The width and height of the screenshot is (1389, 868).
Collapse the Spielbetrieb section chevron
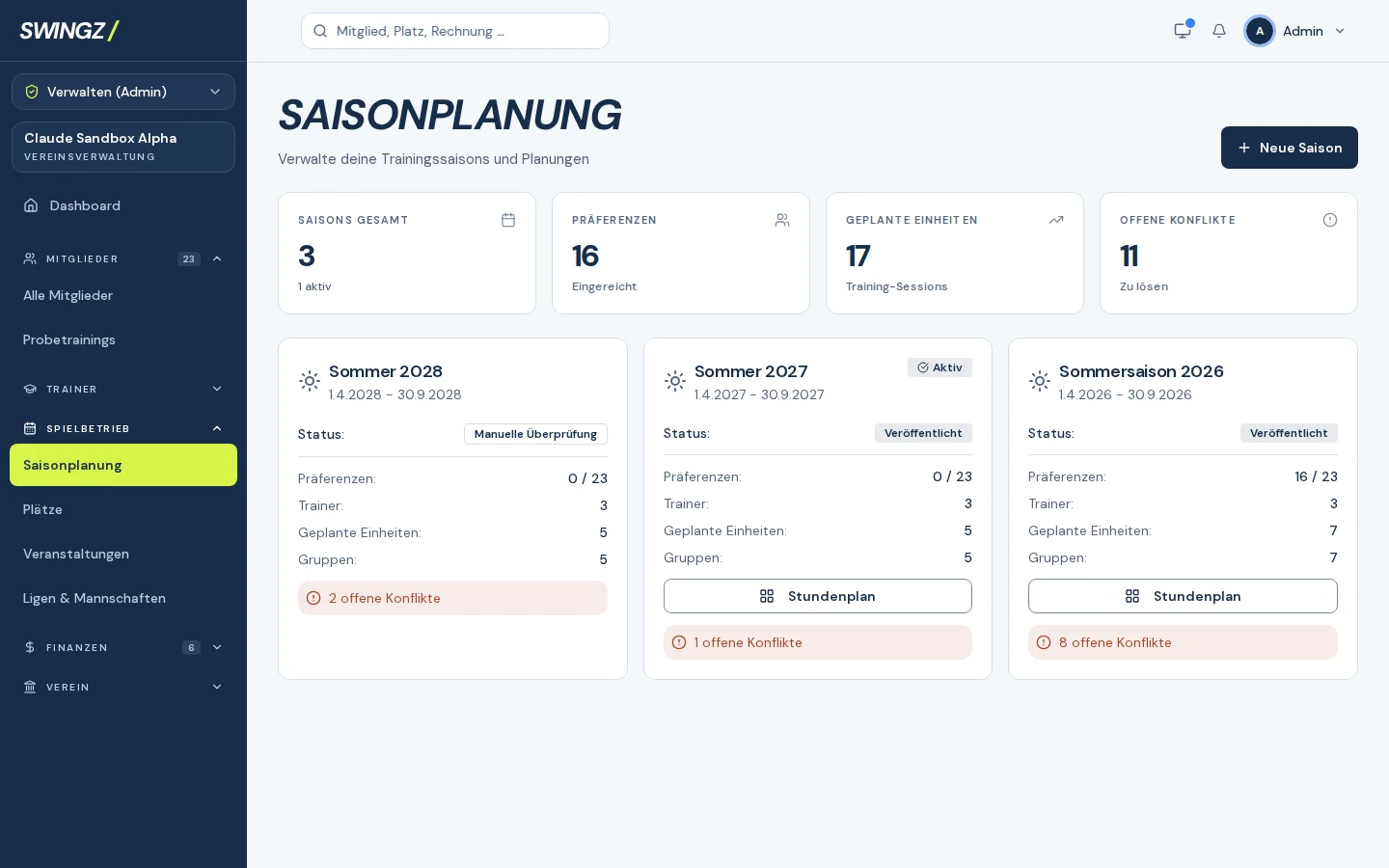pyautogui.click(x=217, y=428)
